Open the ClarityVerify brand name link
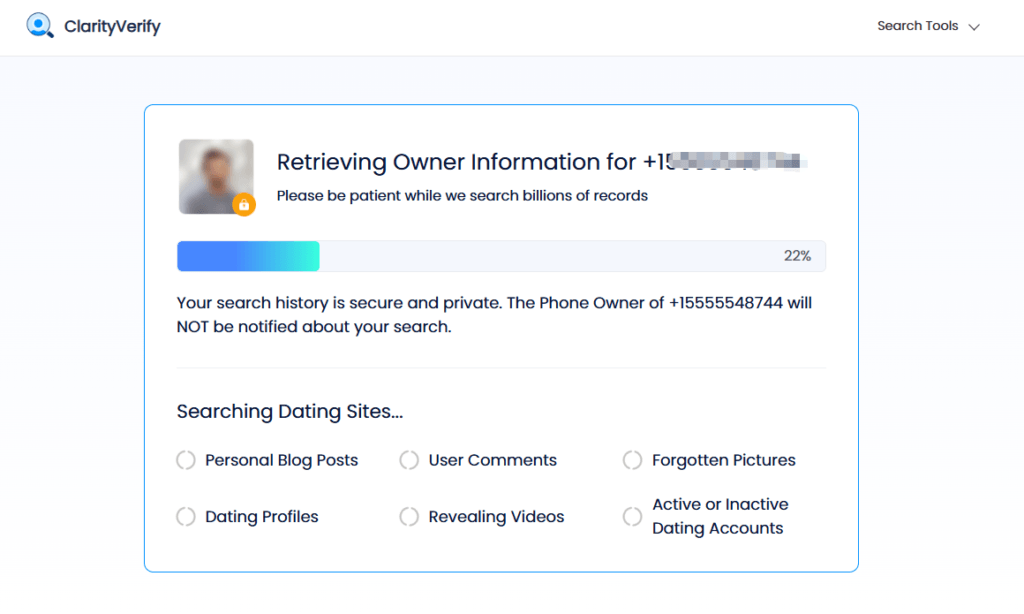Screen dimensions: 1024x614 tap(112, 26)
